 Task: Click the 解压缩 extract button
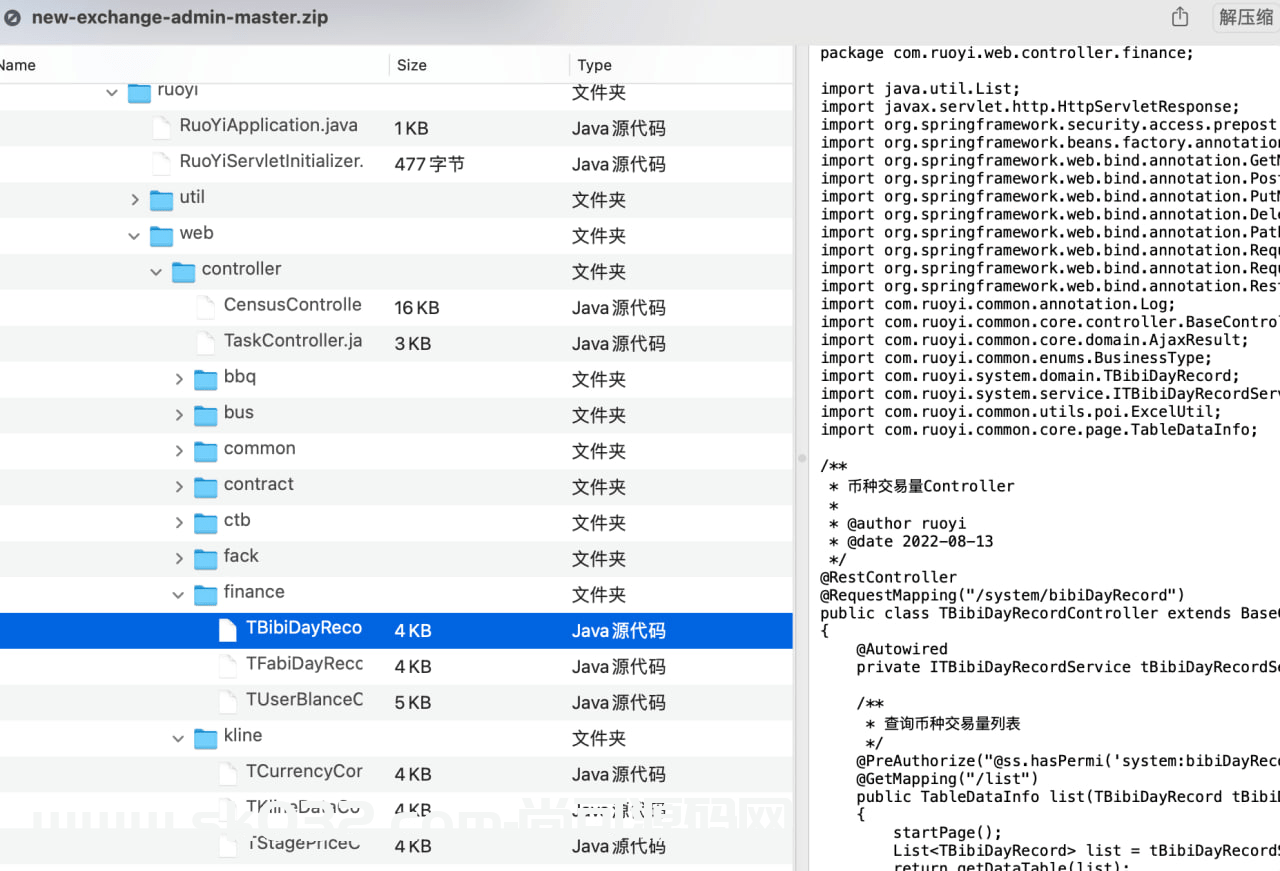(1245, 17)
